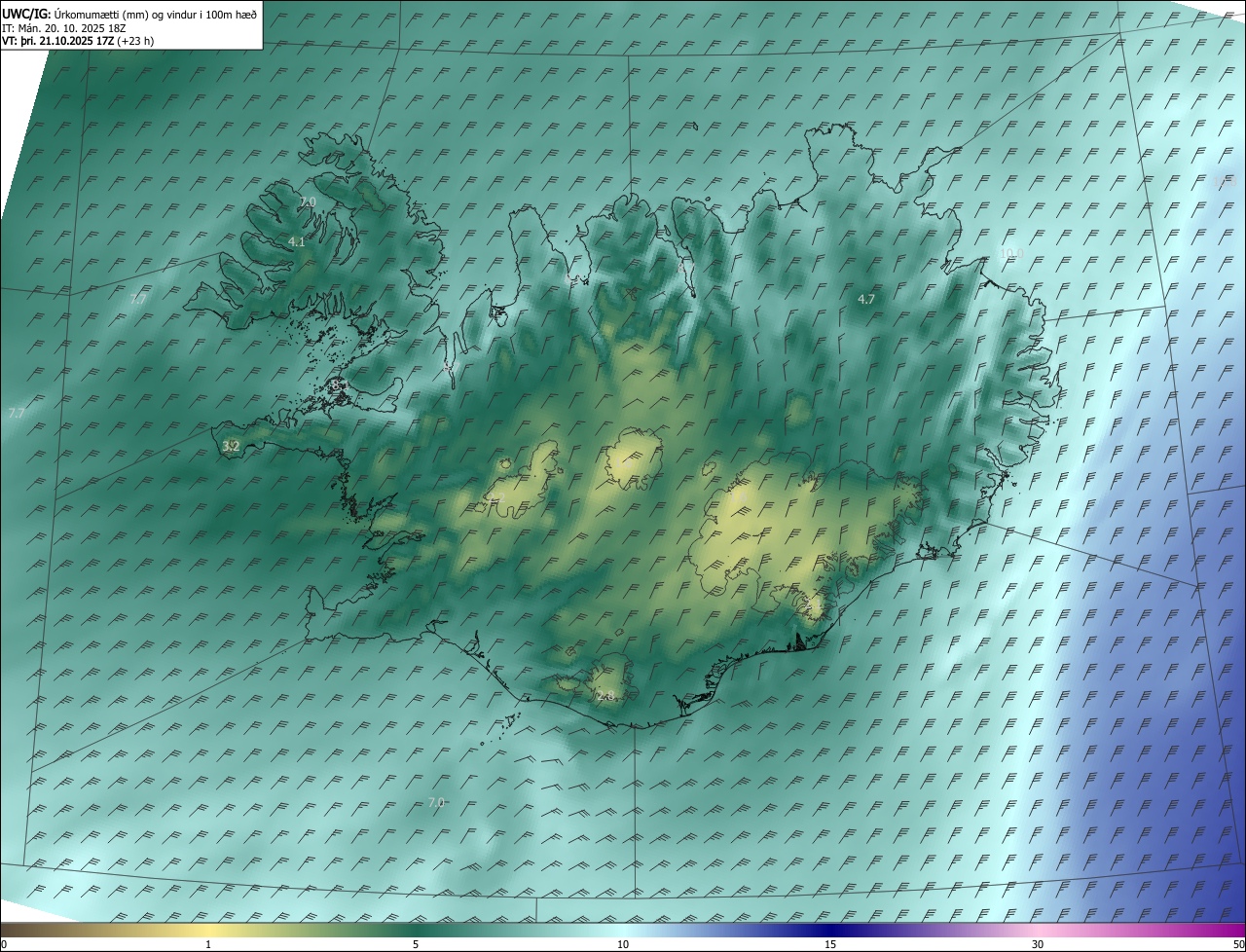Click the '50' tick on colour scale

pyautogui.click(x=1238, y=944)
